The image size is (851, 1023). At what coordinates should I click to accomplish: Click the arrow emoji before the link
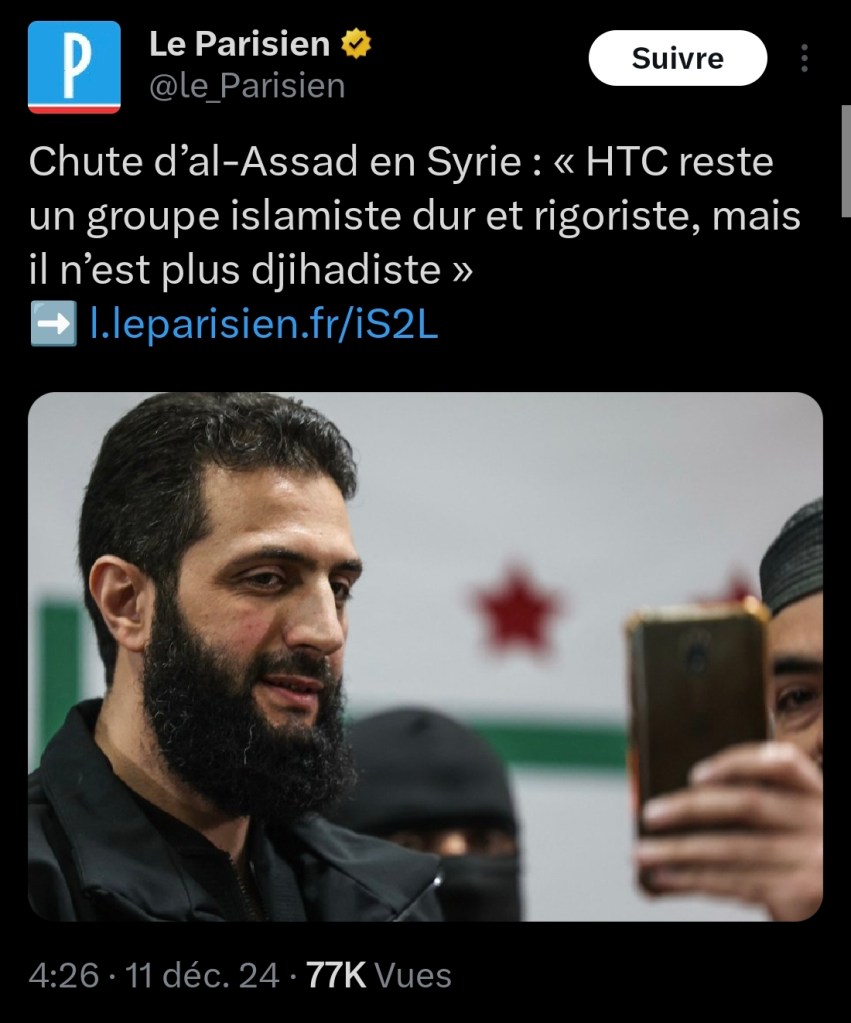click(54, 324)
